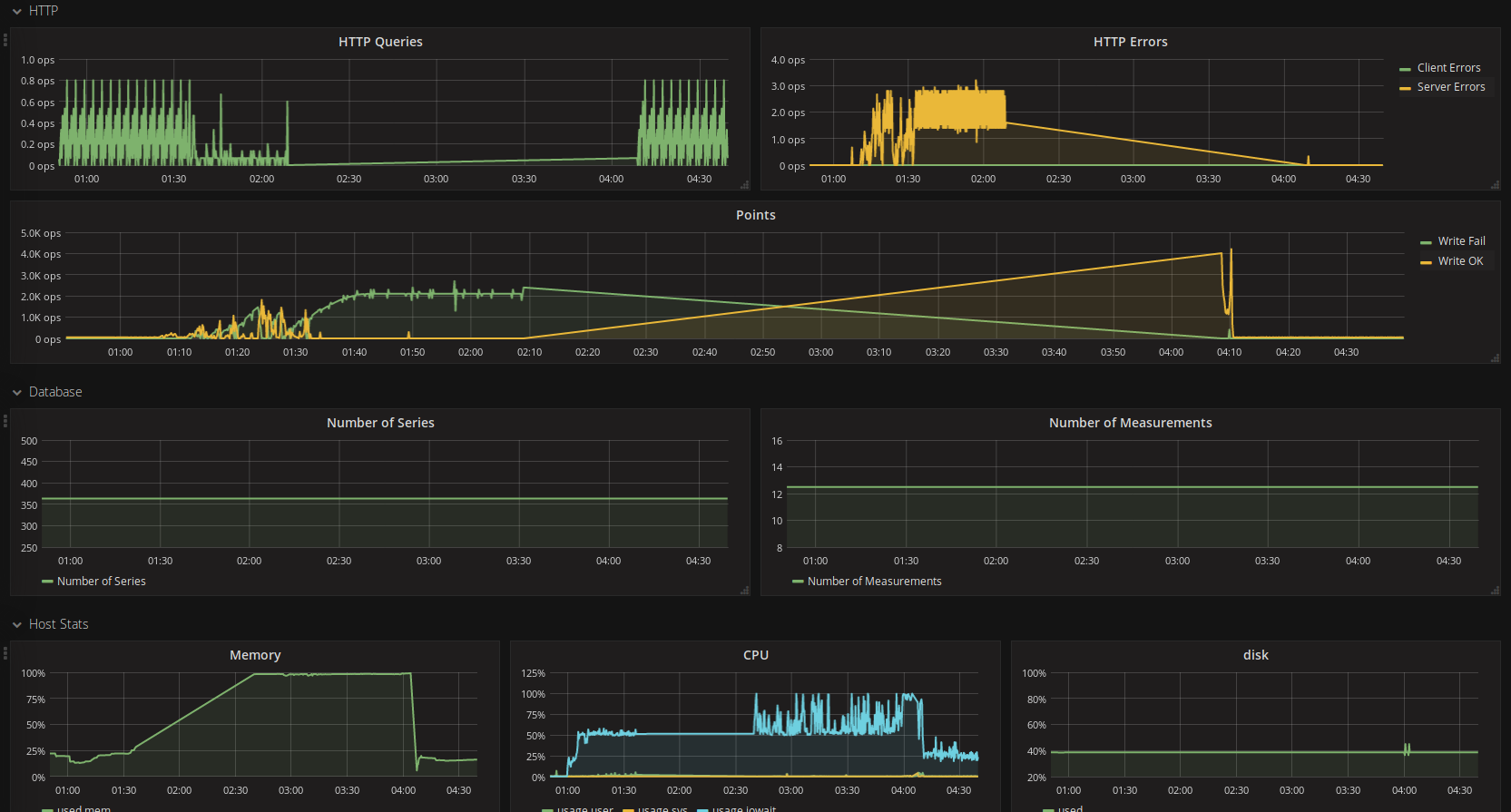Click the HTTP Queries panel resize corner icon

tap(745, 185)
